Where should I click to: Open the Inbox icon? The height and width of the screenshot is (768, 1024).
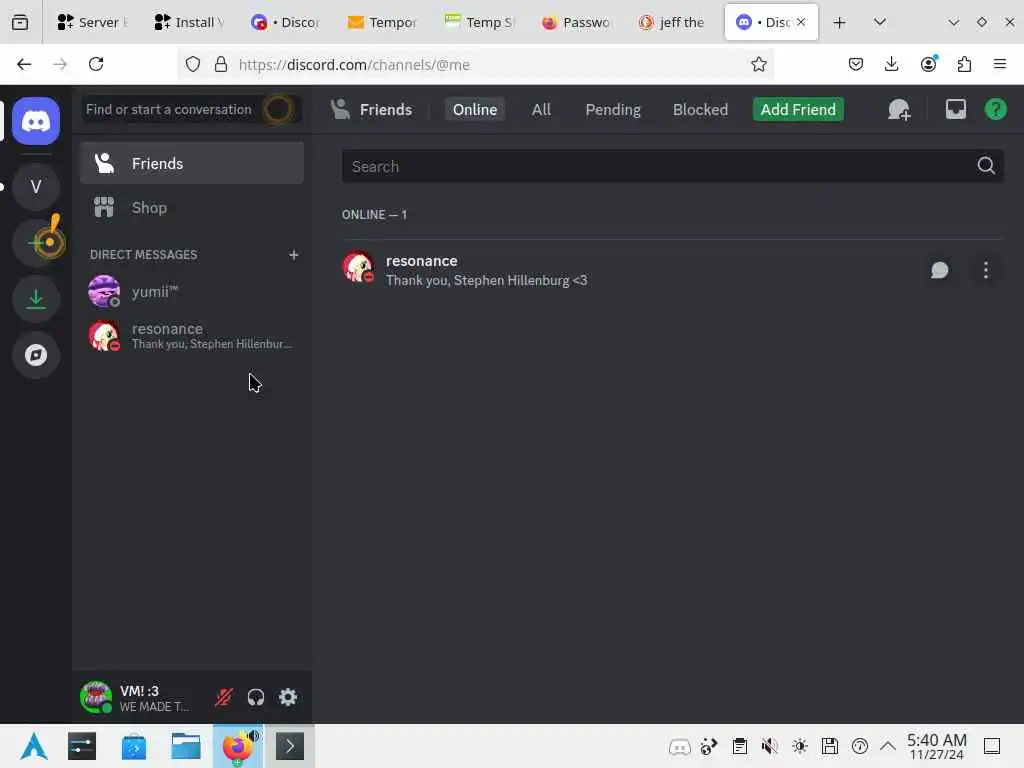(955, 109)
